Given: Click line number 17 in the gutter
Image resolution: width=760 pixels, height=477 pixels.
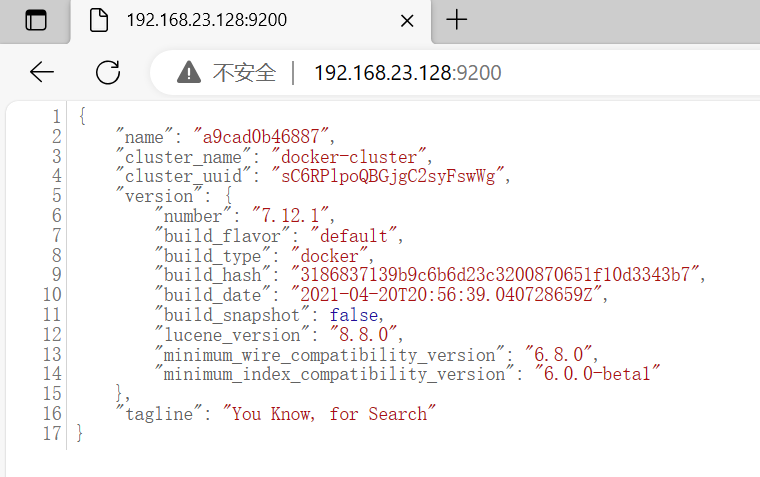Looking at the screenshot, I should click(52, 433).
